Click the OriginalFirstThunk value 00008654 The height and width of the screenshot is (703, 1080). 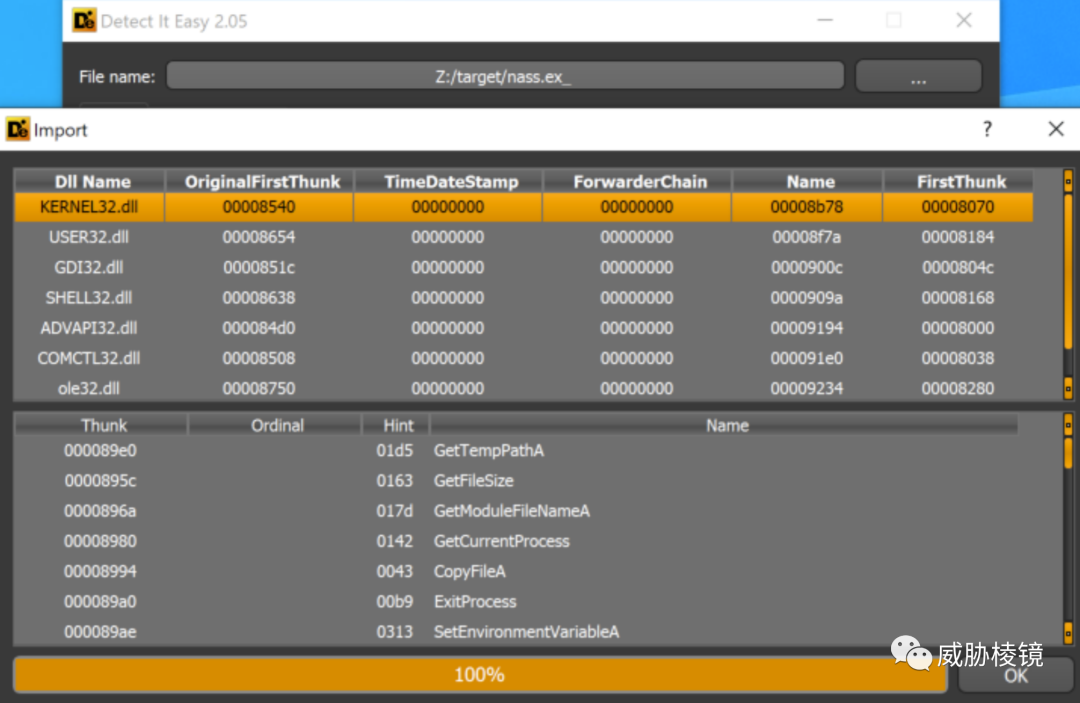tap(259, 238)
